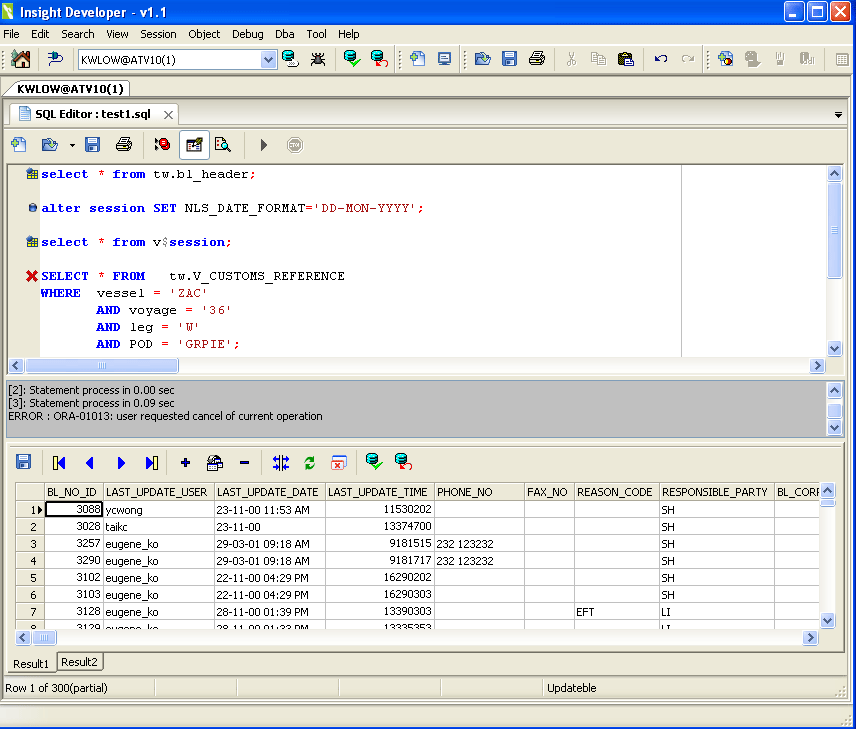Delete row using the minus icon
Viewport: 856px width, 729px height.
(x=244, y=463)
